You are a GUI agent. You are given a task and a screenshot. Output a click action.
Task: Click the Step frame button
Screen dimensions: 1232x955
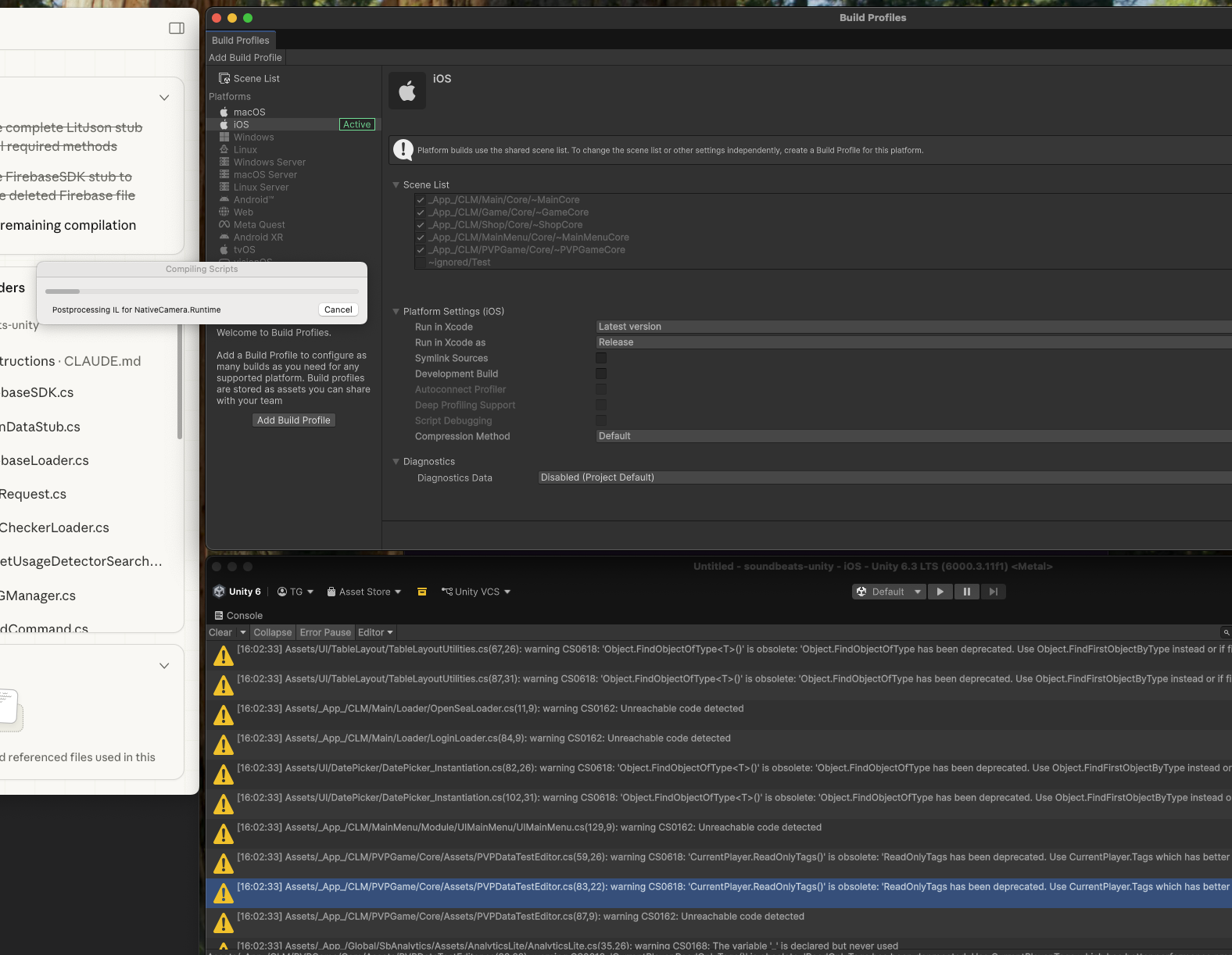(993, 592)
